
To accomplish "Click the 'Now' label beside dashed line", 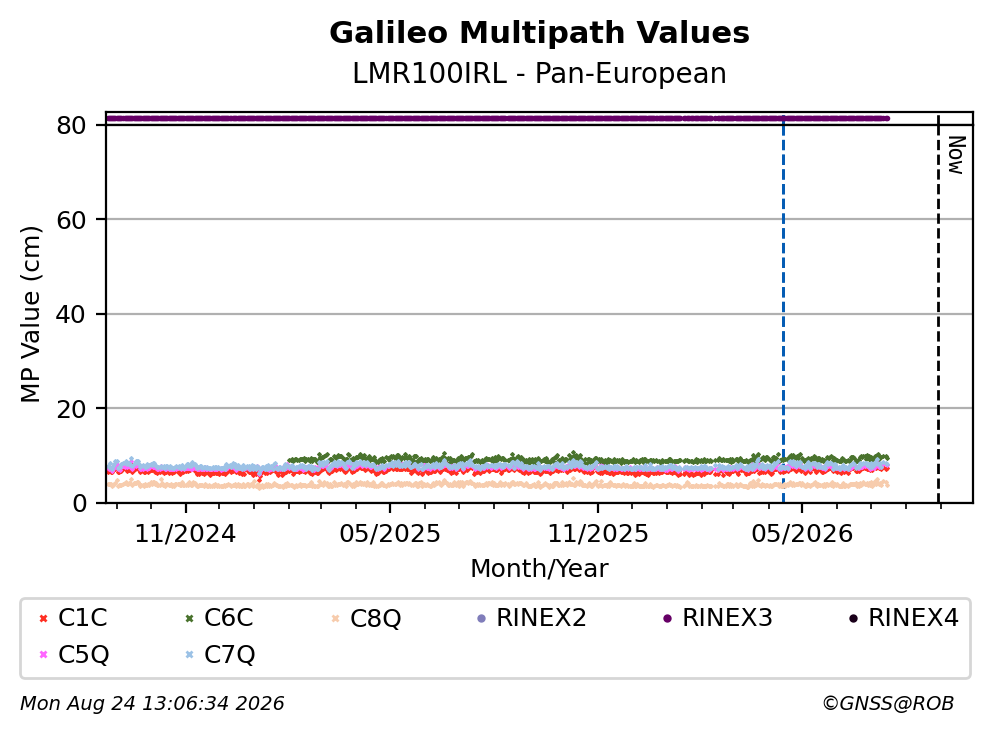I will (956, 155).
